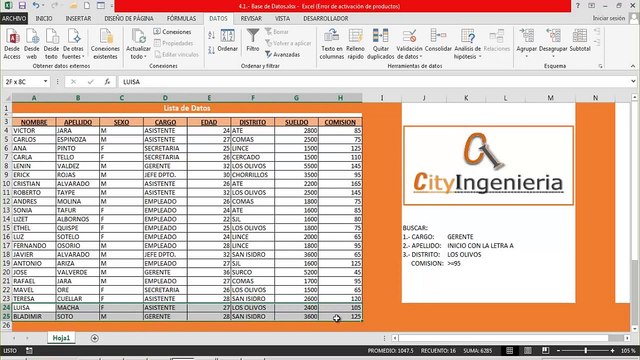Image resolution: width=640 pixels, height=360 pixels.
Task: Click the Desde Access icon
Action: [x=12, y=44]
